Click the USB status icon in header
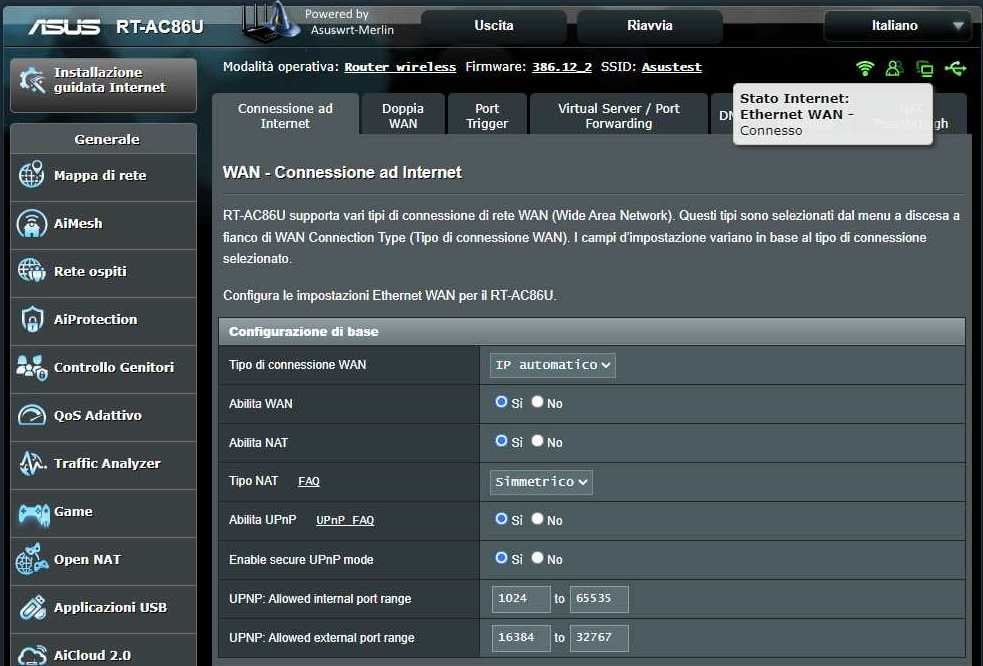 (x=955, y=68)
